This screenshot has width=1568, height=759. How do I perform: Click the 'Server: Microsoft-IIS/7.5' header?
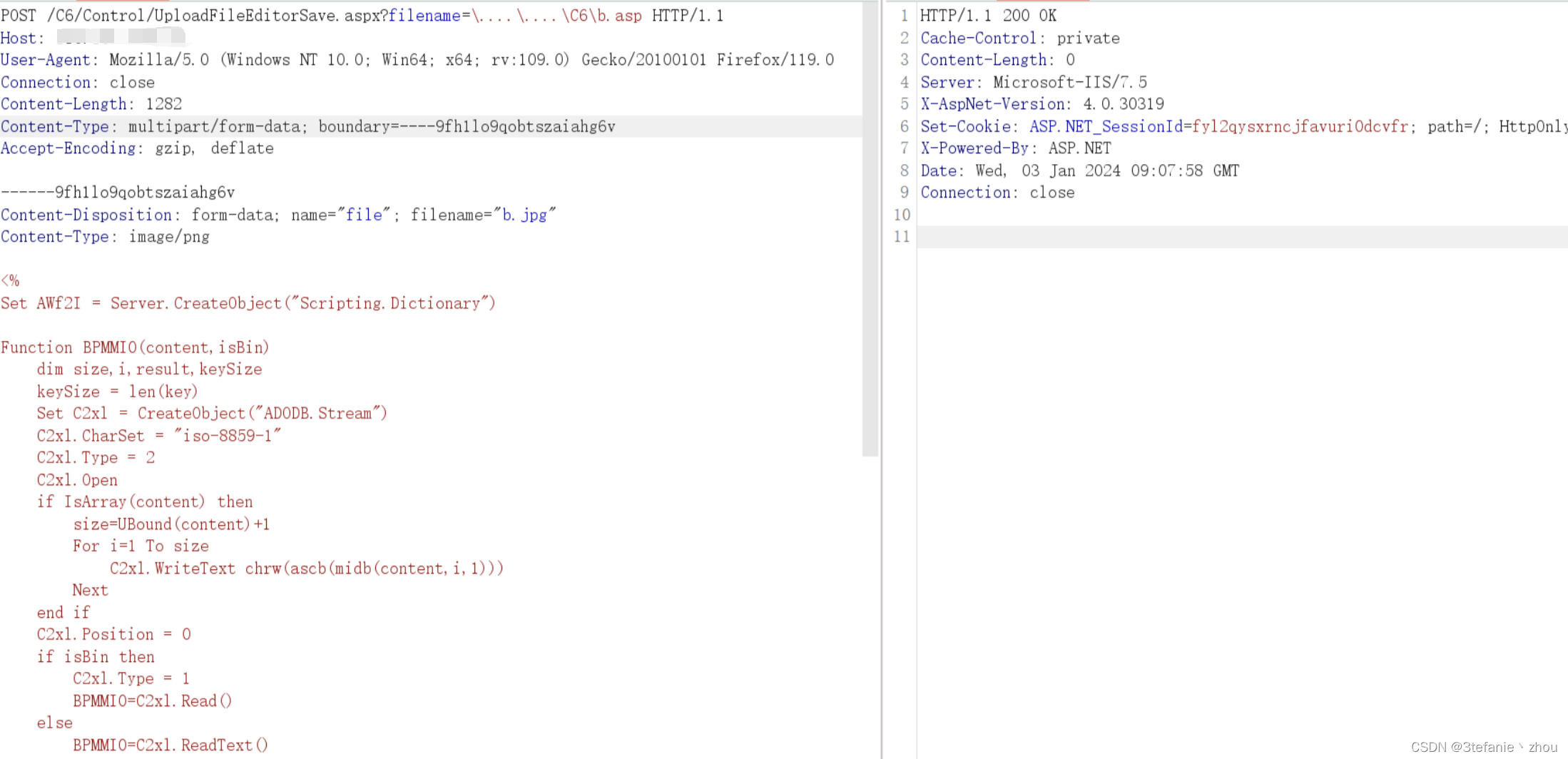[1034, 82]
